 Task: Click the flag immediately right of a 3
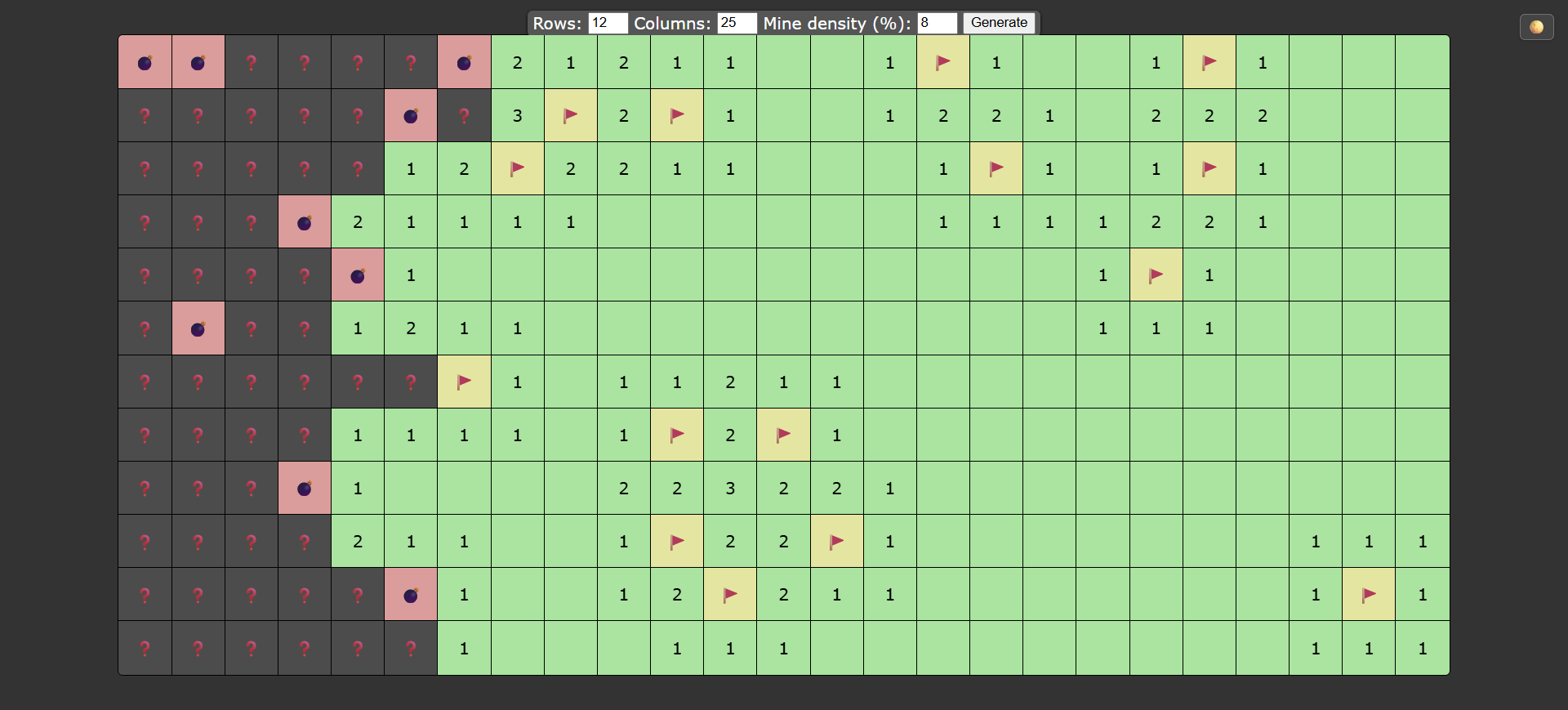click(x=570, y=115)
